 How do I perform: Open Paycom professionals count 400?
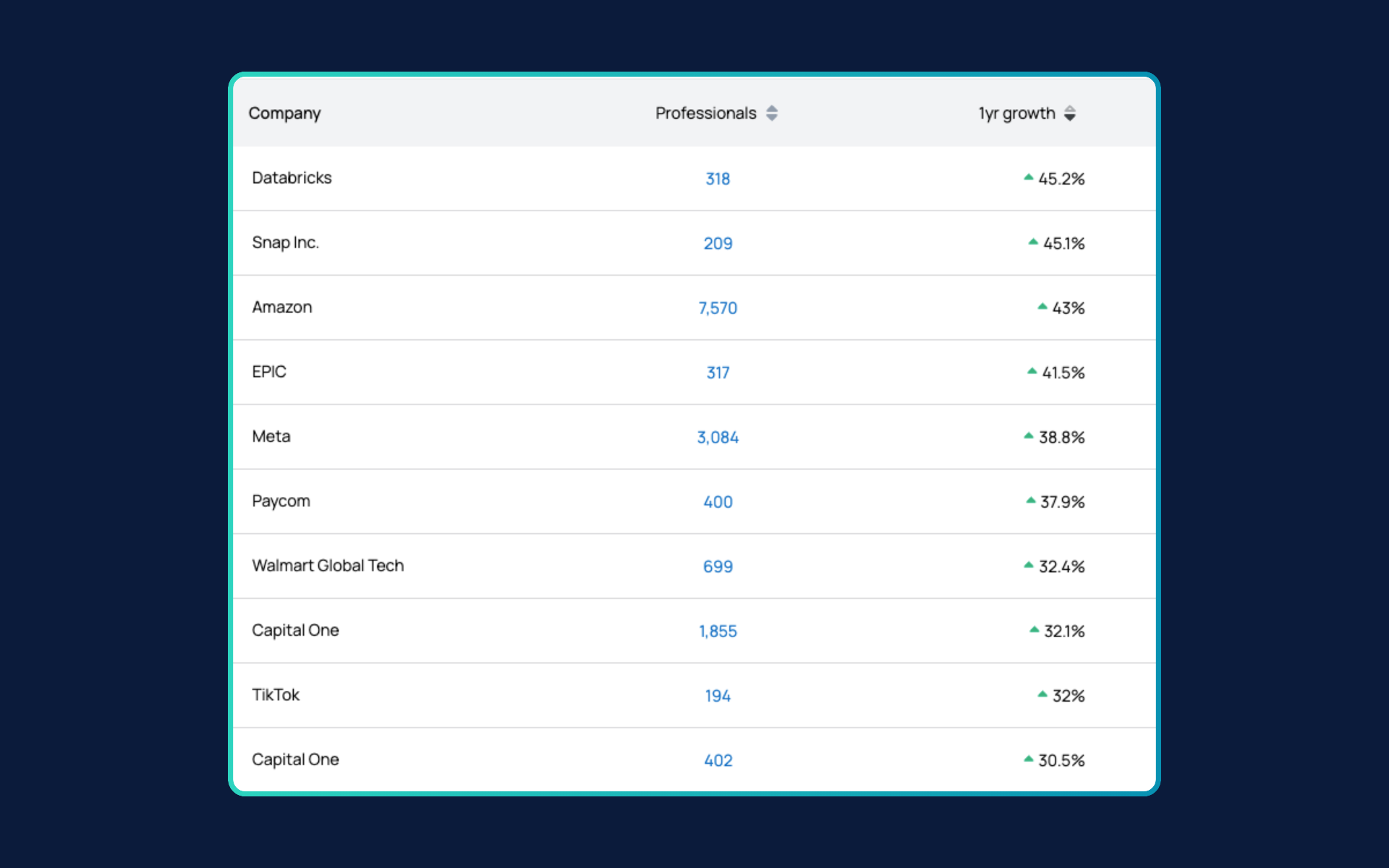(718, 502)
